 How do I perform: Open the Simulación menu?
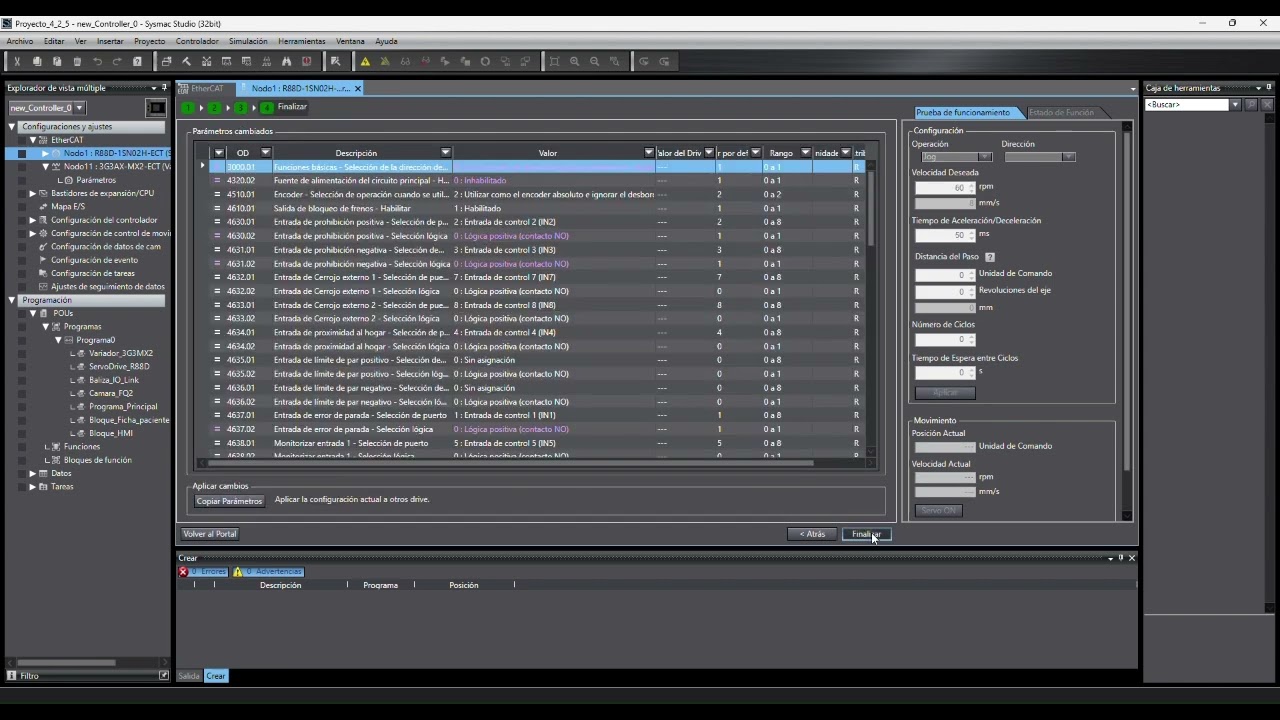[x=248, y=41]
